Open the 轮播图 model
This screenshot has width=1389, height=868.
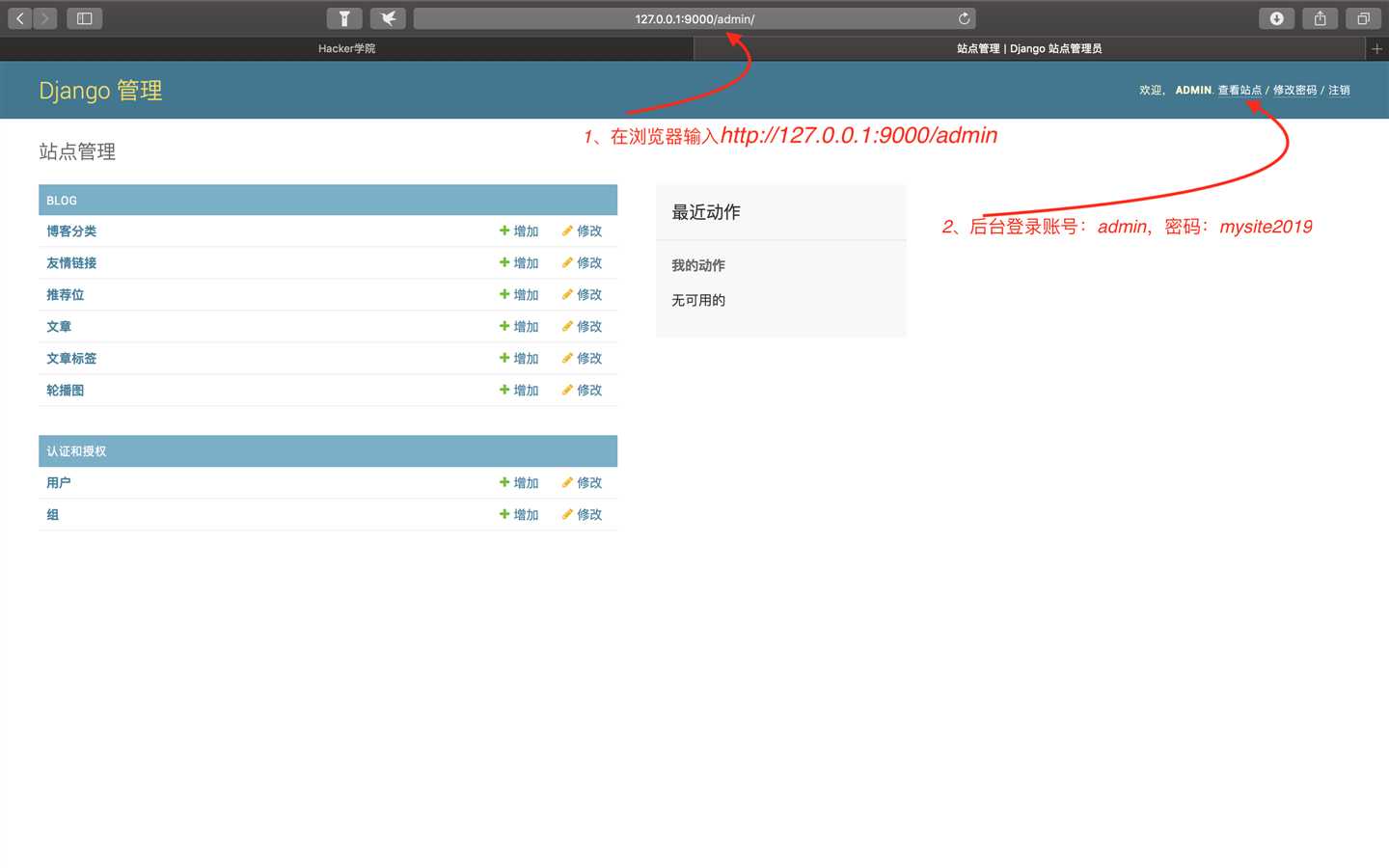coord(66,391)
